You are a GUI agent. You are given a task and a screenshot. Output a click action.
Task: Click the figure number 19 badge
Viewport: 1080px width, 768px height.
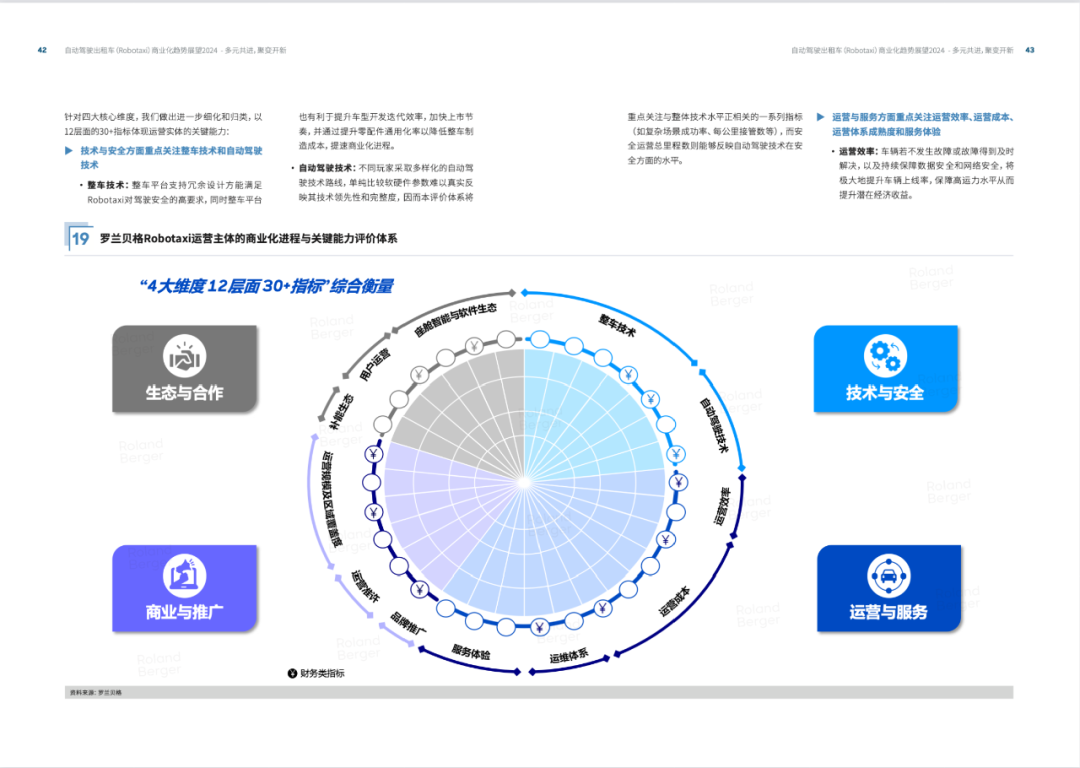(80, 238)
